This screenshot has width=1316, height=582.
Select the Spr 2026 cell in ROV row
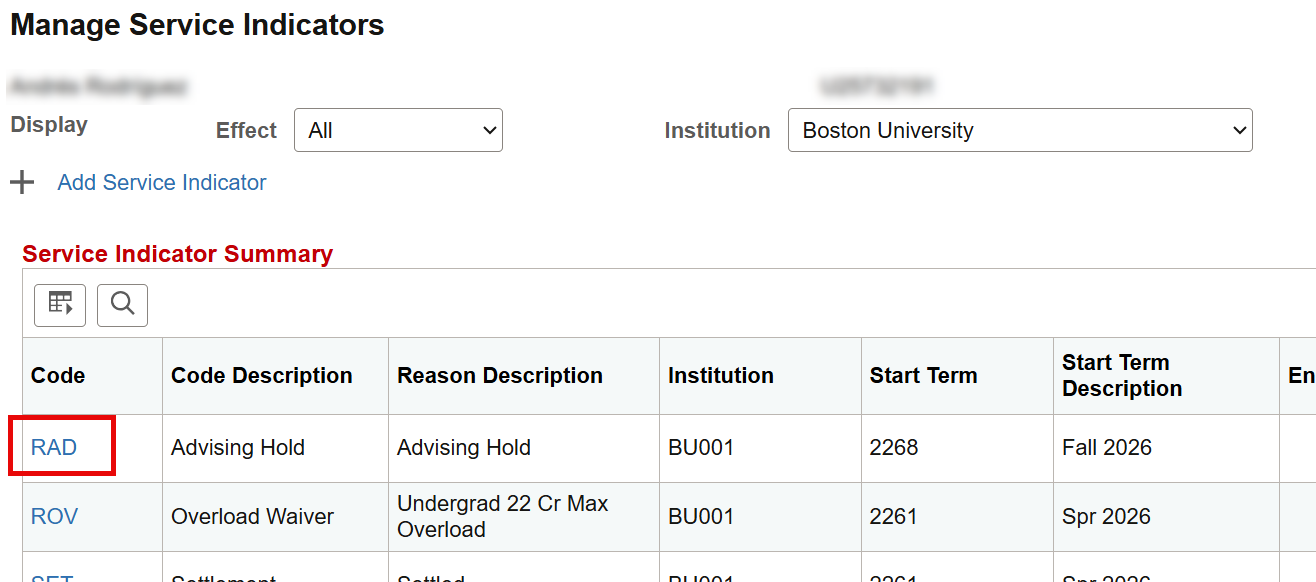pos(1106,516)
